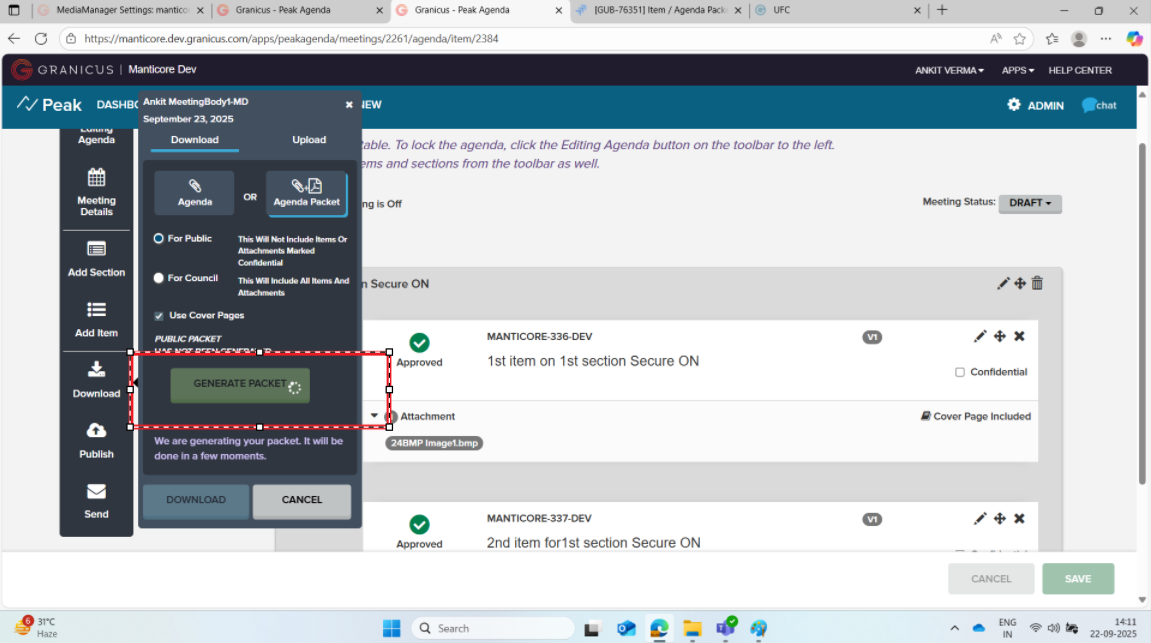Click the Publish cloud icon
1151x643 pixels.
click(x=96, y=431)
